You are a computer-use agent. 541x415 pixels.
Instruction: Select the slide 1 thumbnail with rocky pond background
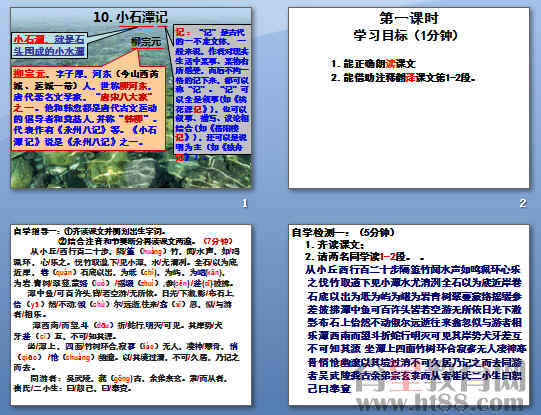[131, 98]
